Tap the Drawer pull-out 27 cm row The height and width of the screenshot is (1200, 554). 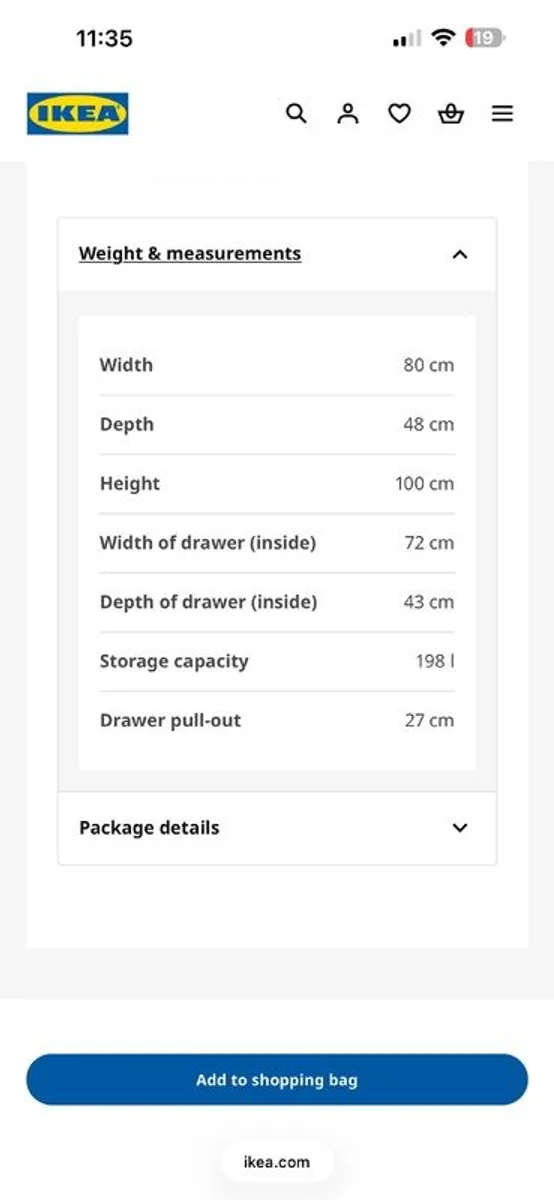click(x=277, y=720)
